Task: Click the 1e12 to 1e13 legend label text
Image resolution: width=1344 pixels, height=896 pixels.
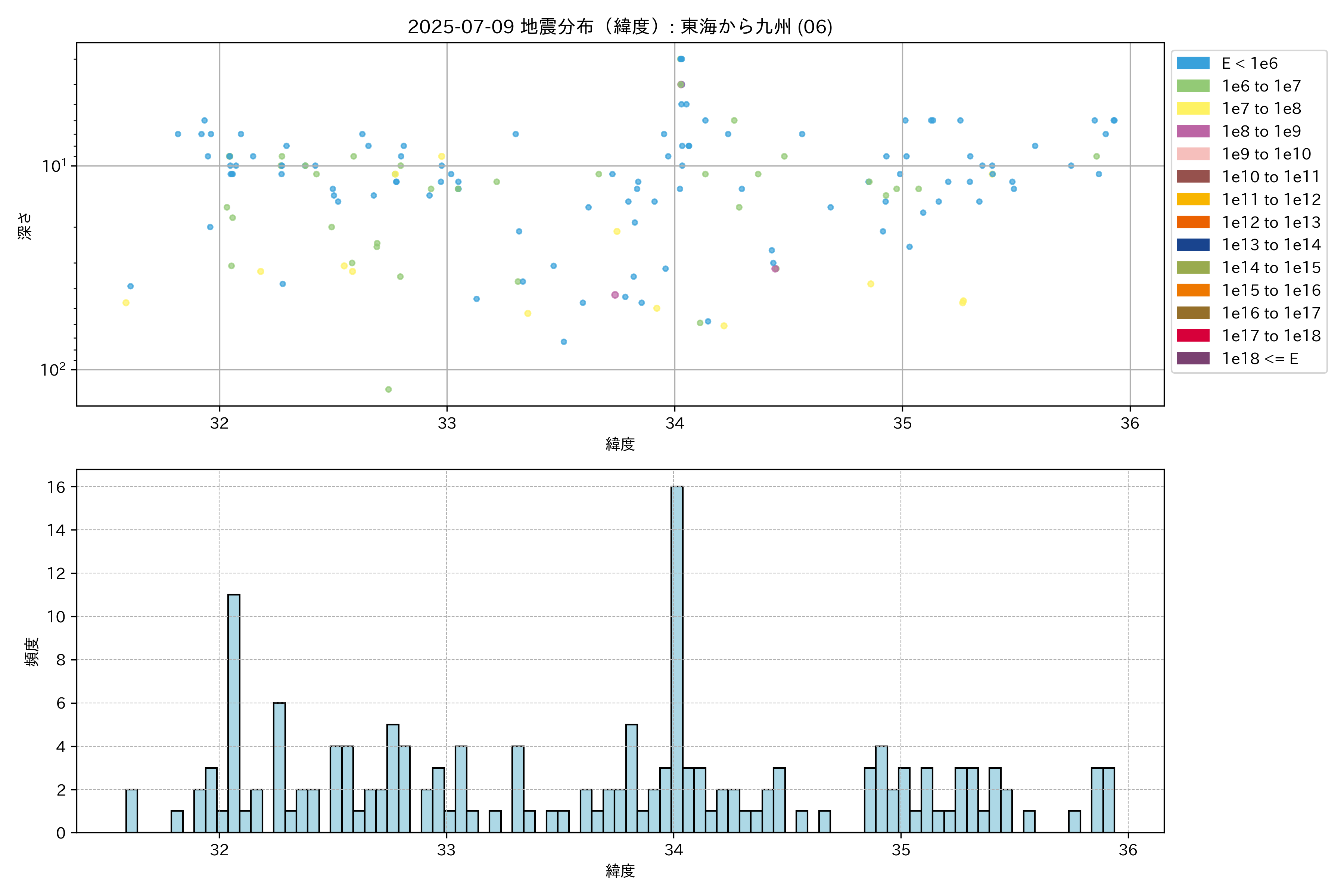Action: coord(1271,222)
